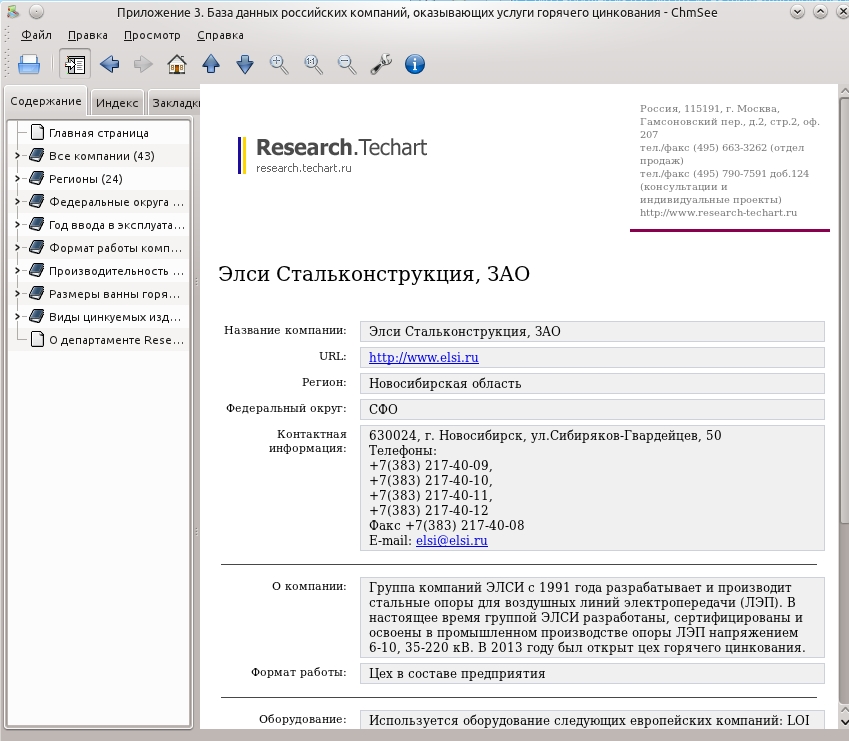Switch to the Содержание tab
This screenshot has width=849, height=741.
point(45,101)
